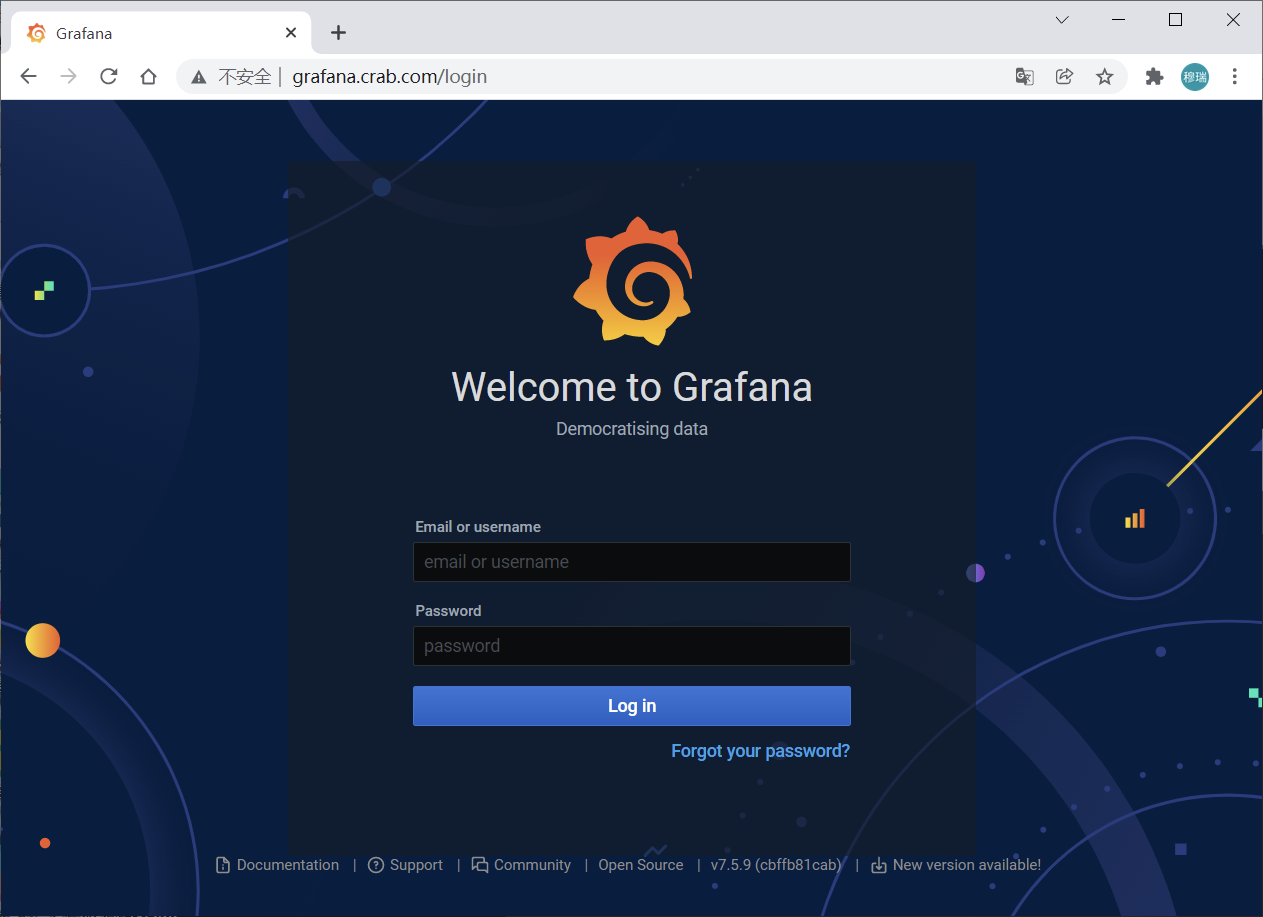Image resolution: width=1263 pixels, height=917 pixels.
Task: Click the version v7.5.9 (cbffb81cab) text
Action: [776, 865]
